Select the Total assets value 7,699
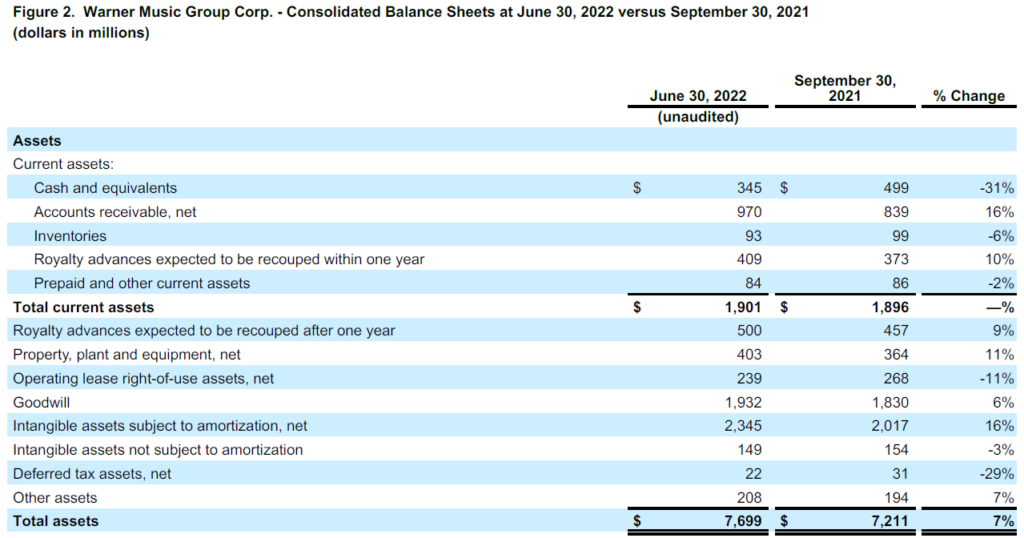Image resolution: width=1024 pixels, height=538 pixels. coord(743,521)
